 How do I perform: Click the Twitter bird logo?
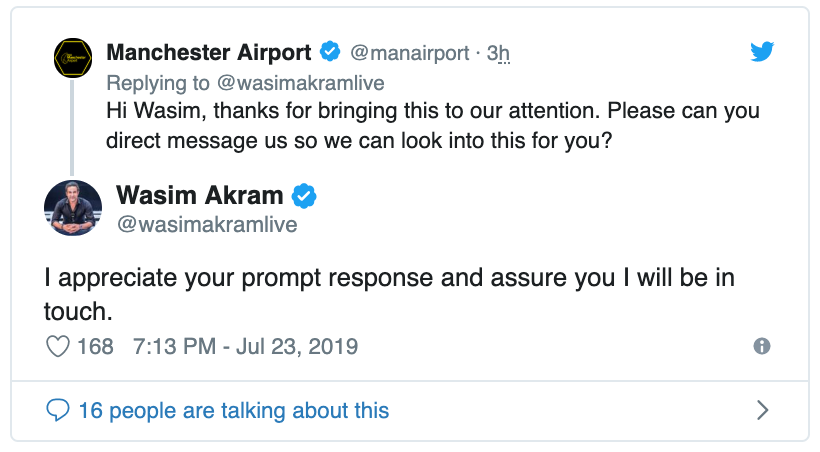[x=763, y=52]
